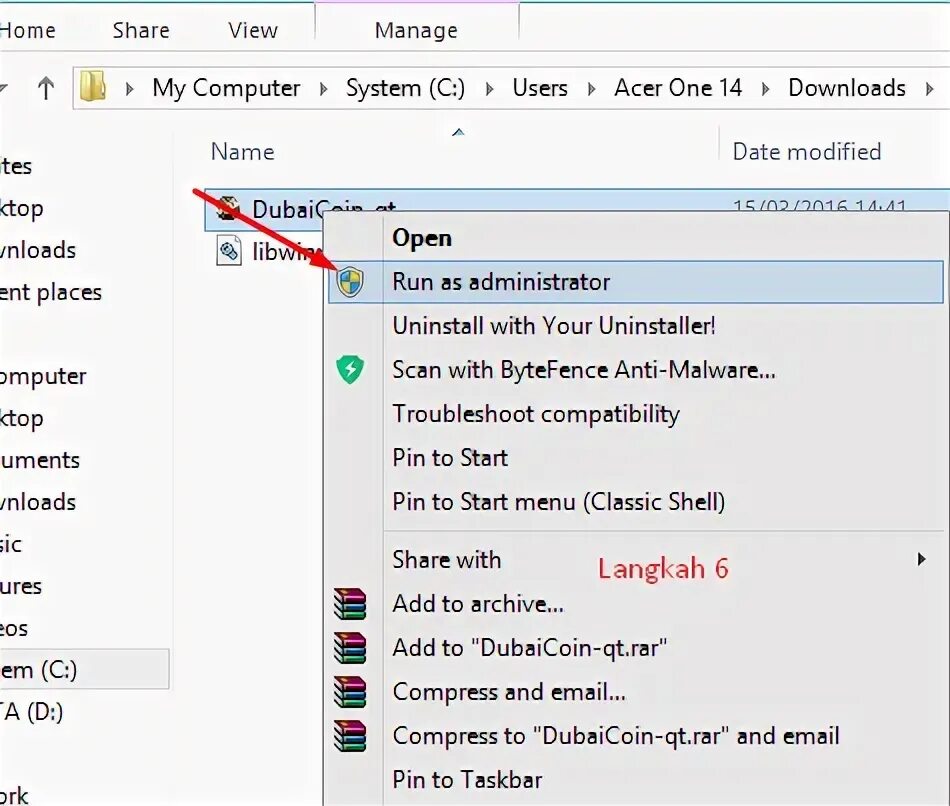Open recent places in sidebar
The width and height of the screenshot is (950, 806).
(x=51, y=293)
